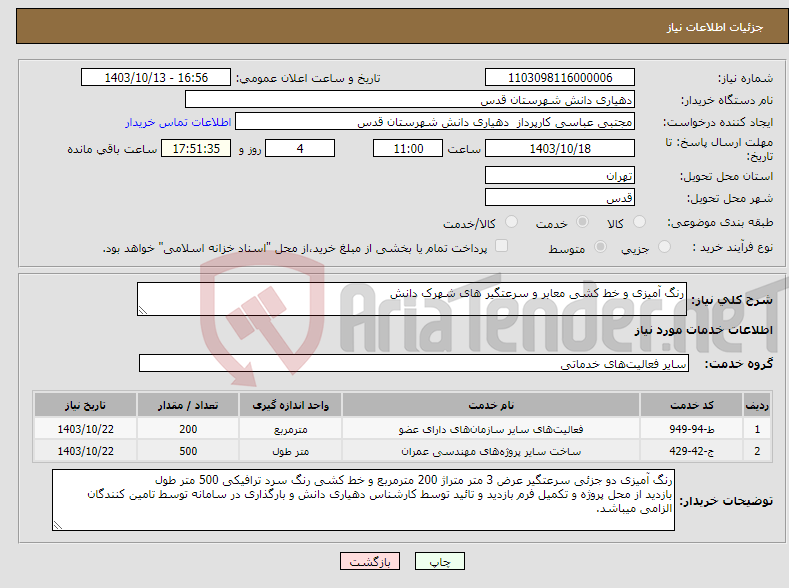The image size is (789, 588).
Task: Click the شماره نیاز field 1103098116000006
Action: (x=560, y=77)
